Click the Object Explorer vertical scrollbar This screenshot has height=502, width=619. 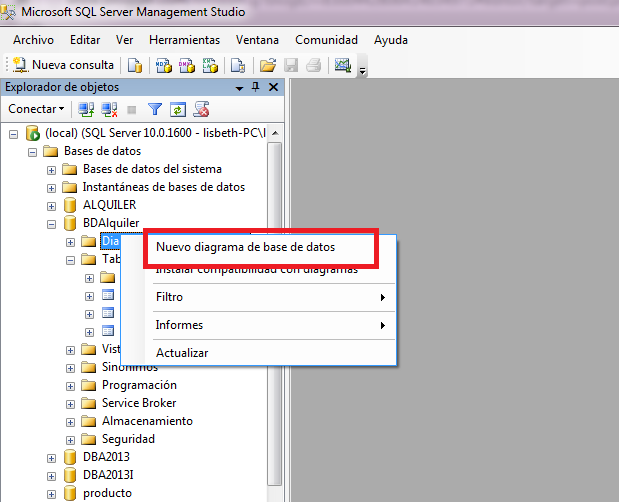tap(275, 300)
